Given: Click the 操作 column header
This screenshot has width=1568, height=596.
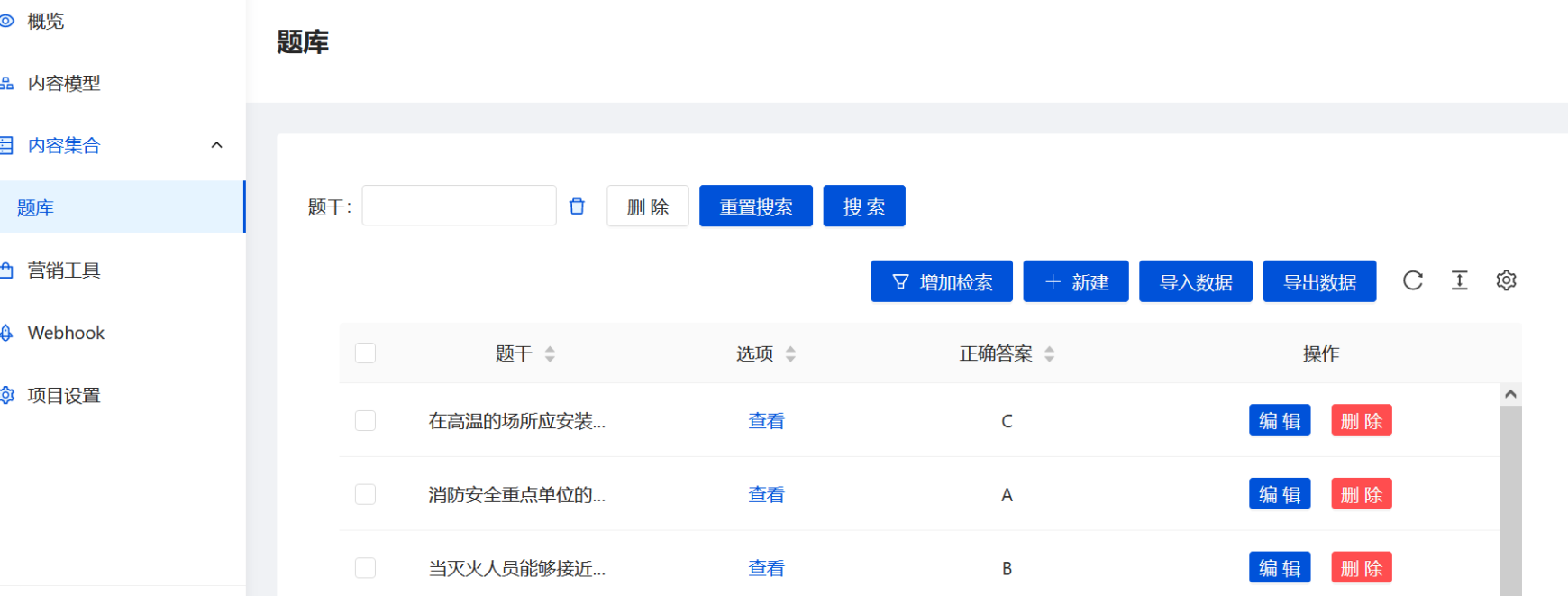Looking at the screenshot, I should pos(1321,354).
